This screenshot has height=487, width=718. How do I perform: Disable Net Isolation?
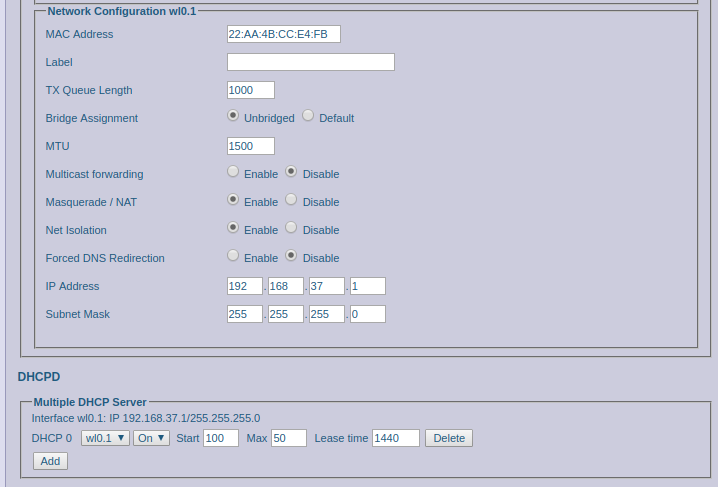pyautogui.click(x=291, y=228)
